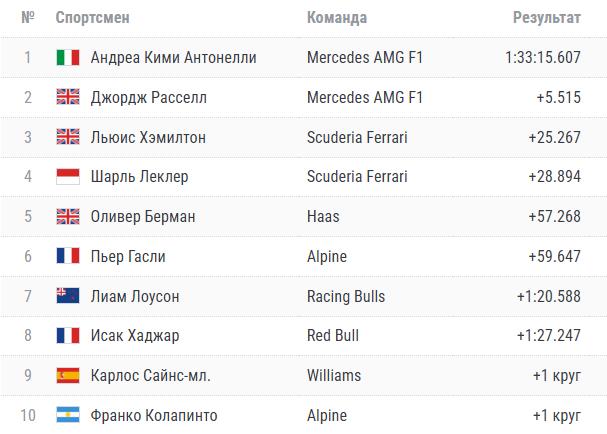Viewport: 607px width, 434px height.
Task: Click the French flag next to Пьер Гасли
Action: tap(67, 256)
